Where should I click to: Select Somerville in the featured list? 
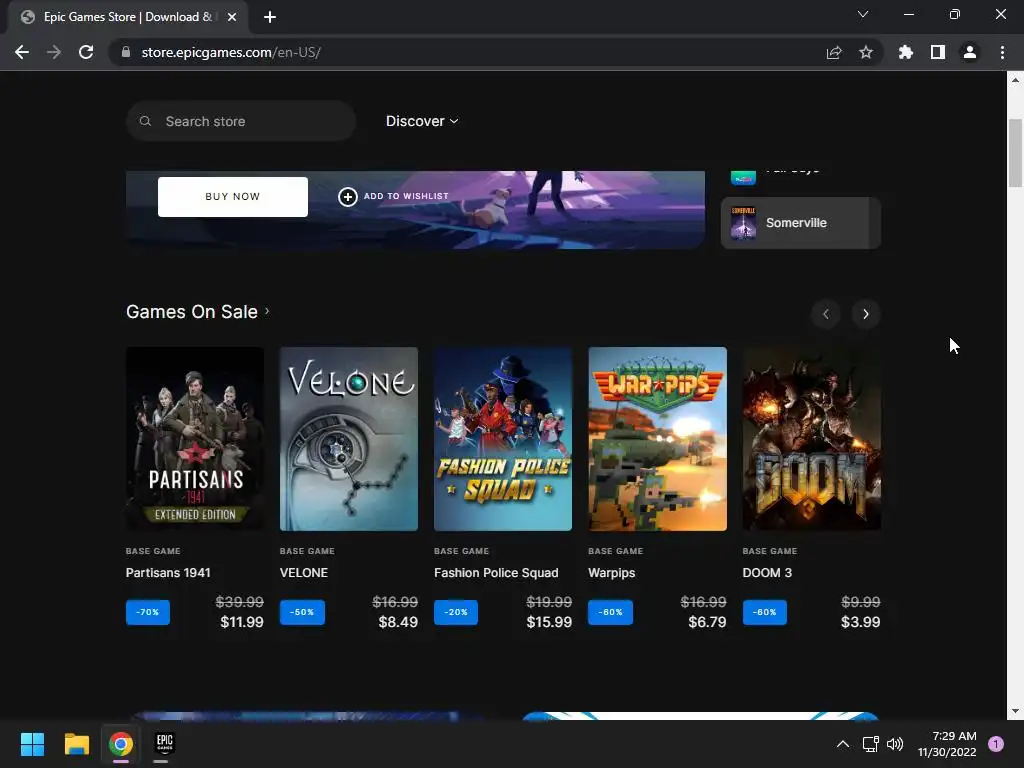click(x=801, y=223)
